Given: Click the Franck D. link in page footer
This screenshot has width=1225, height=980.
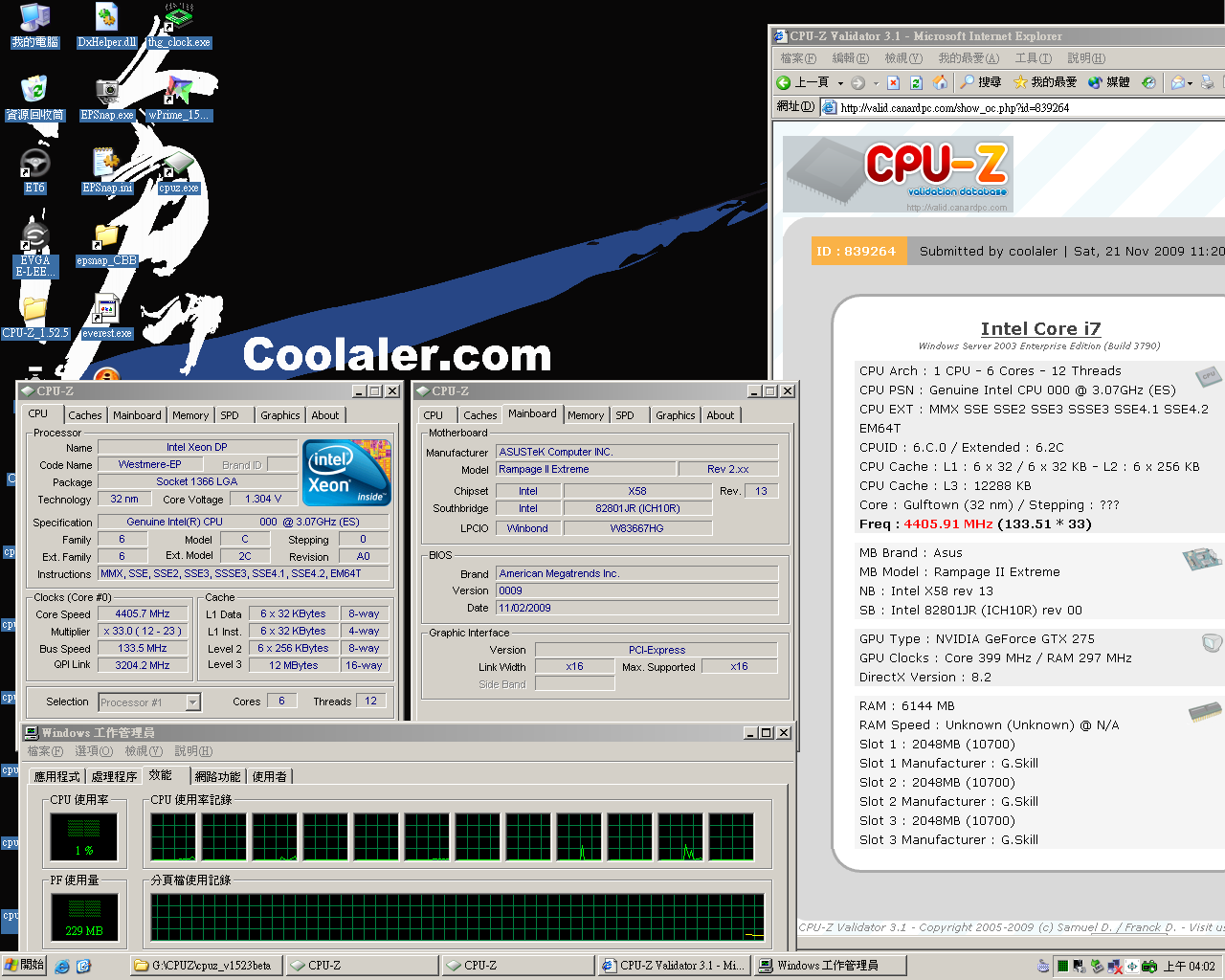Looking at the screenshot, I should [x=1150, y=927].
